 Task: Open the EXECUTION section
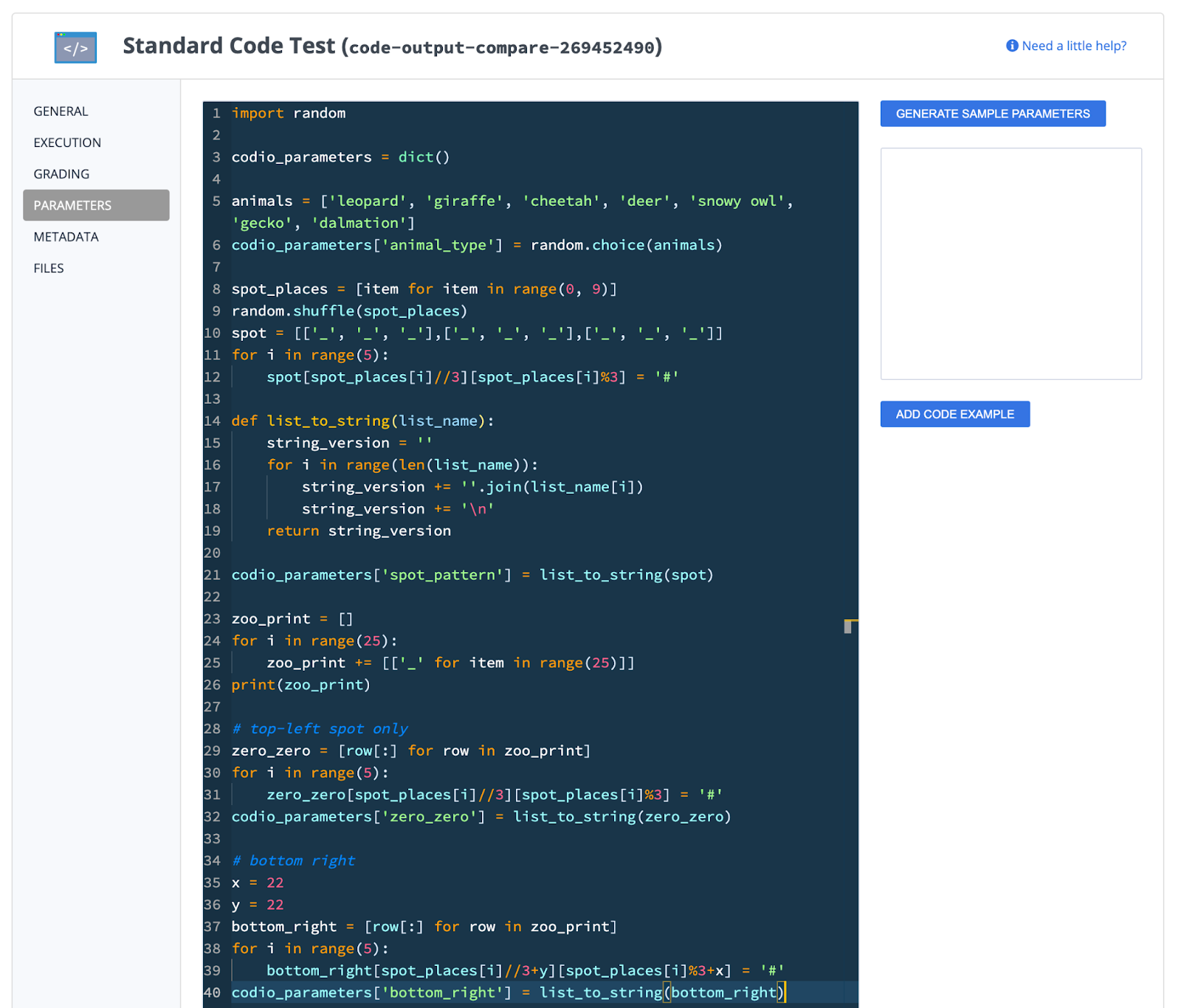tap(67, 142)
